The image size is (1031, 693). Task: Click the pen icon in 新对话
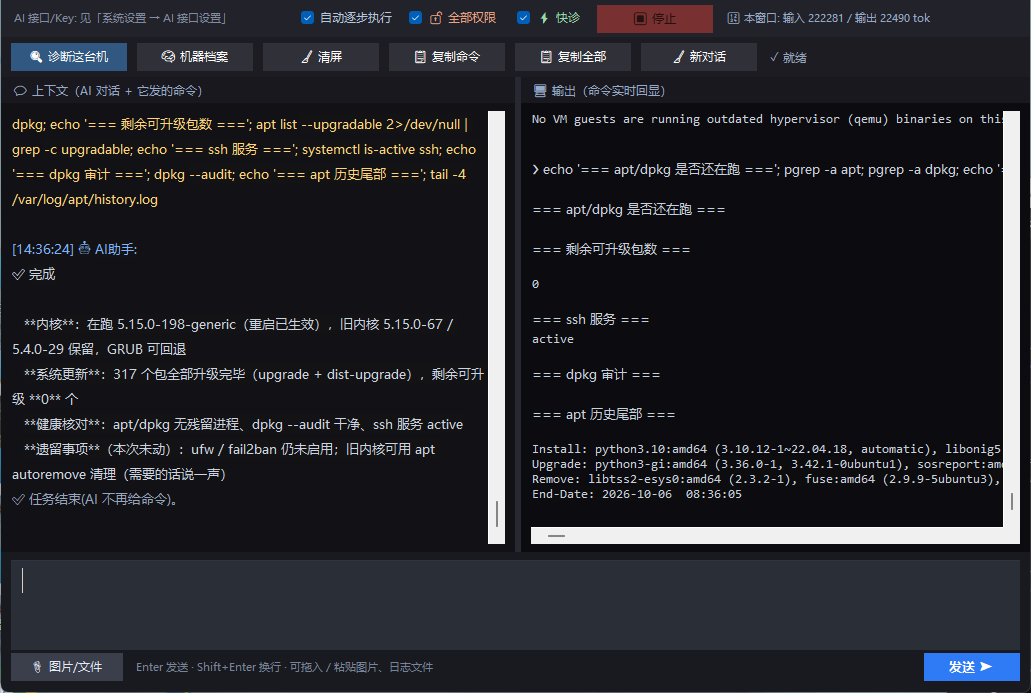pos(679,57)
